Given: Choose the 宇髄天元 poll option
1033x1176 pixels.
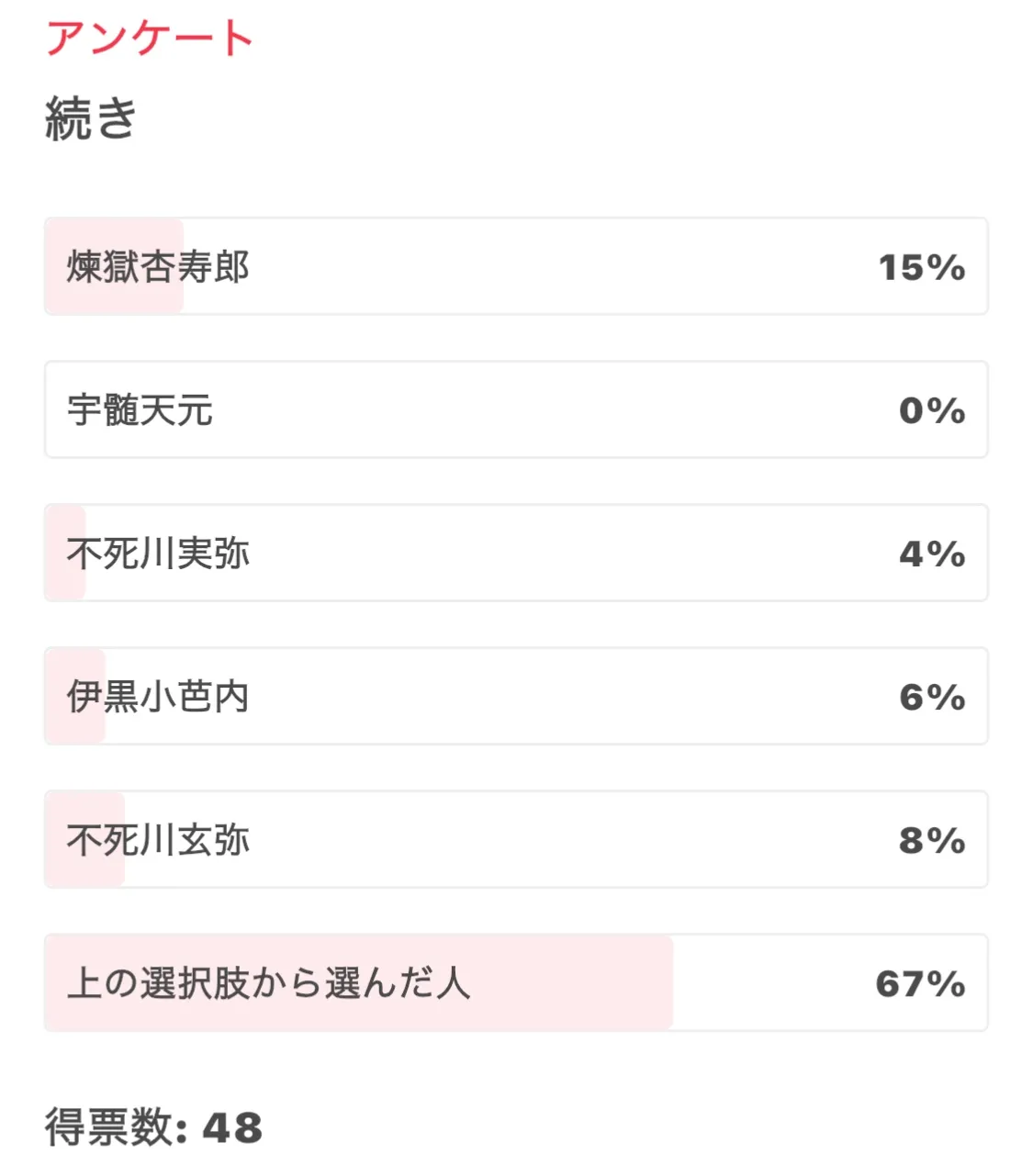Looking at the screenshot, I should click(140, 410).
